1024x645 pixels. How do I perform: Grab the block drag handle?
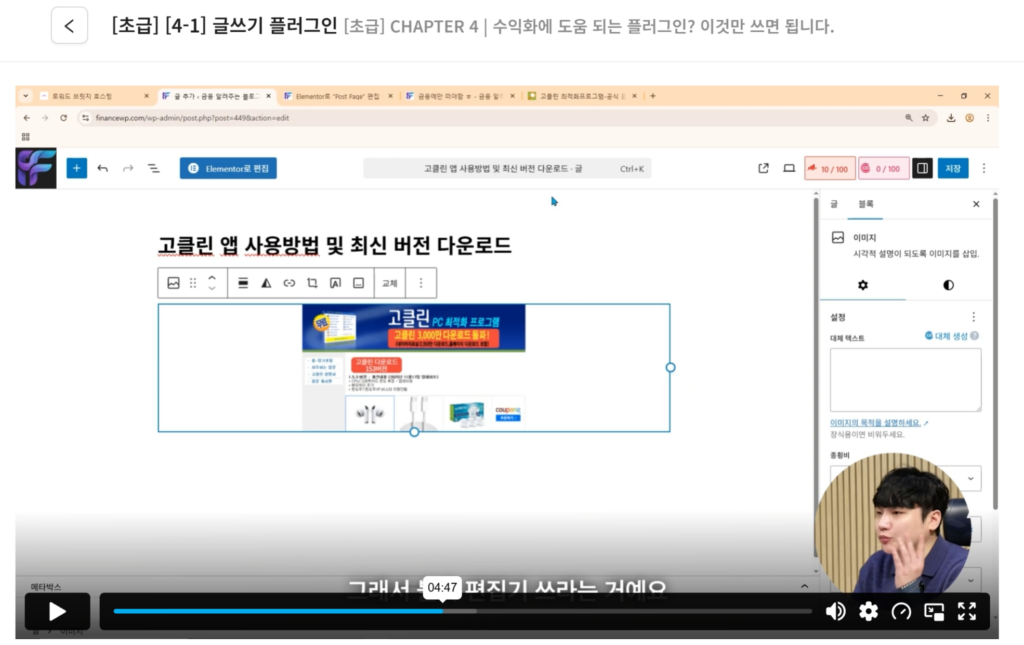click(193, 283)
